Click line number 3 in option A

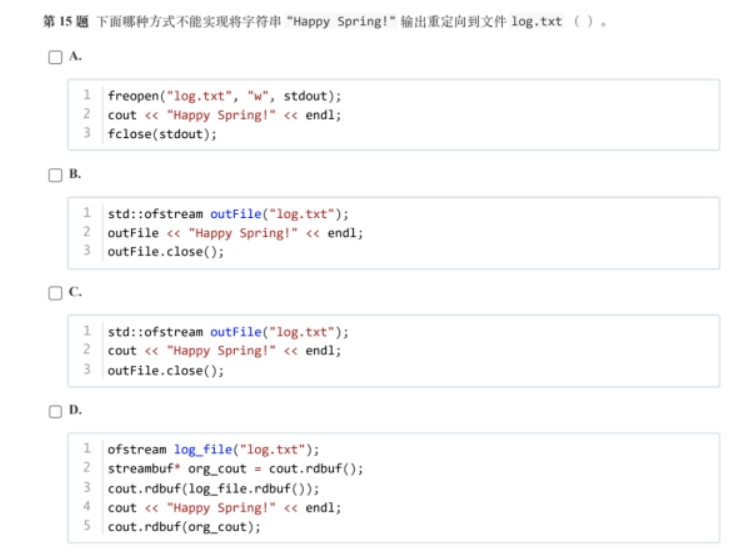[x=87, y=134]
